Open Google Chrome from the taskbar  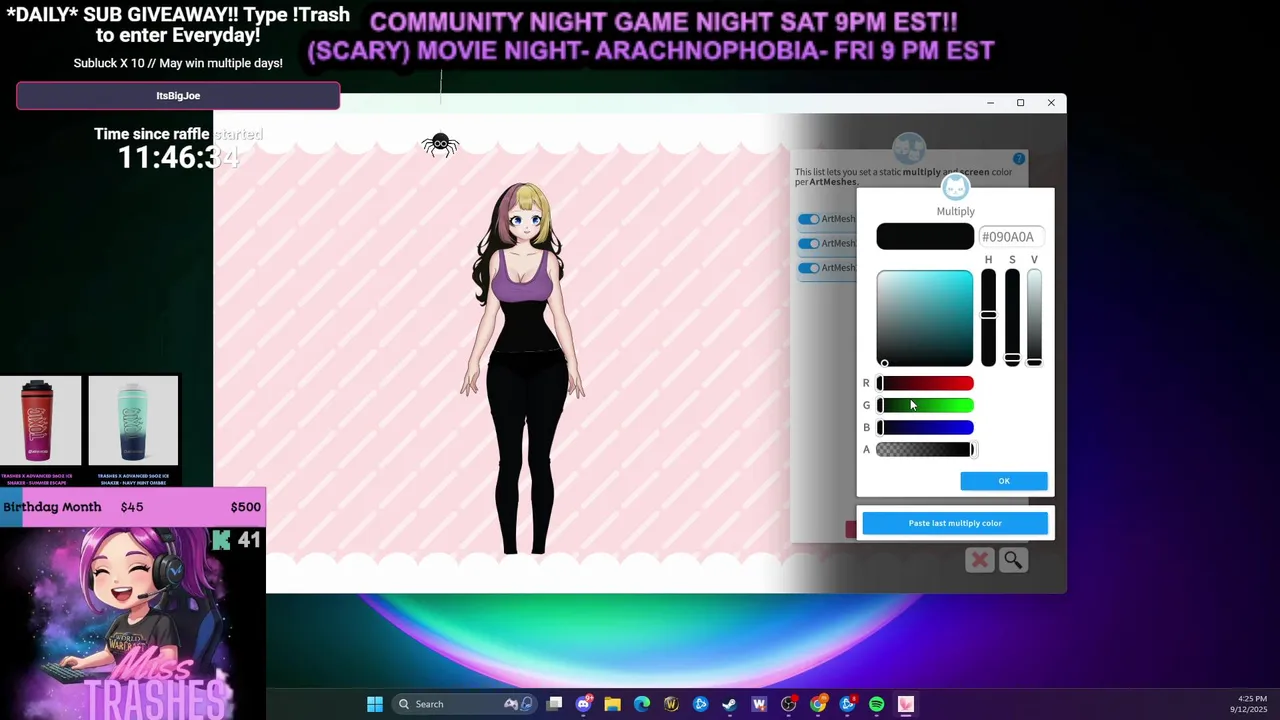click(818, 704)
